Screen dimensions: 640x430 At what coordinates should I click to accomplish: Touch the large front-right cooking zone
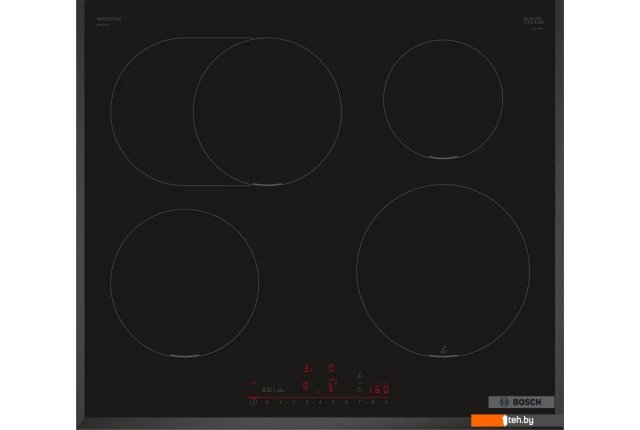click(x=443, y=270)
